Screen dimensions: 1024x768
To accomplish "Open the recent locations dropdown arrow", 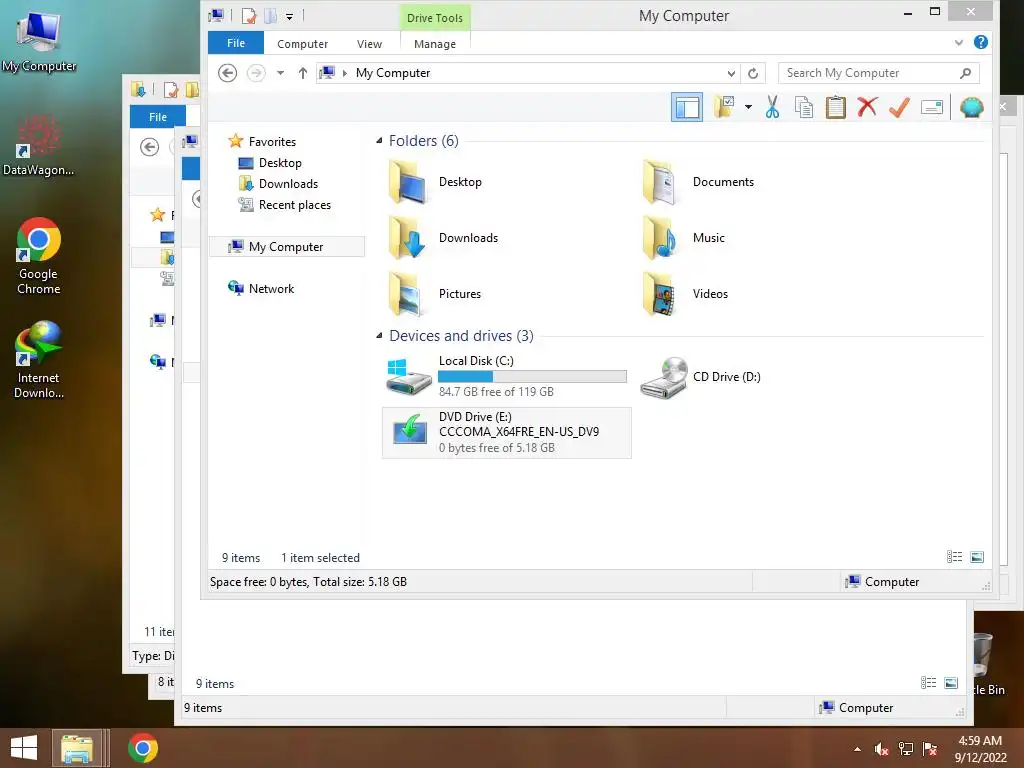I will tap(280, 73).
